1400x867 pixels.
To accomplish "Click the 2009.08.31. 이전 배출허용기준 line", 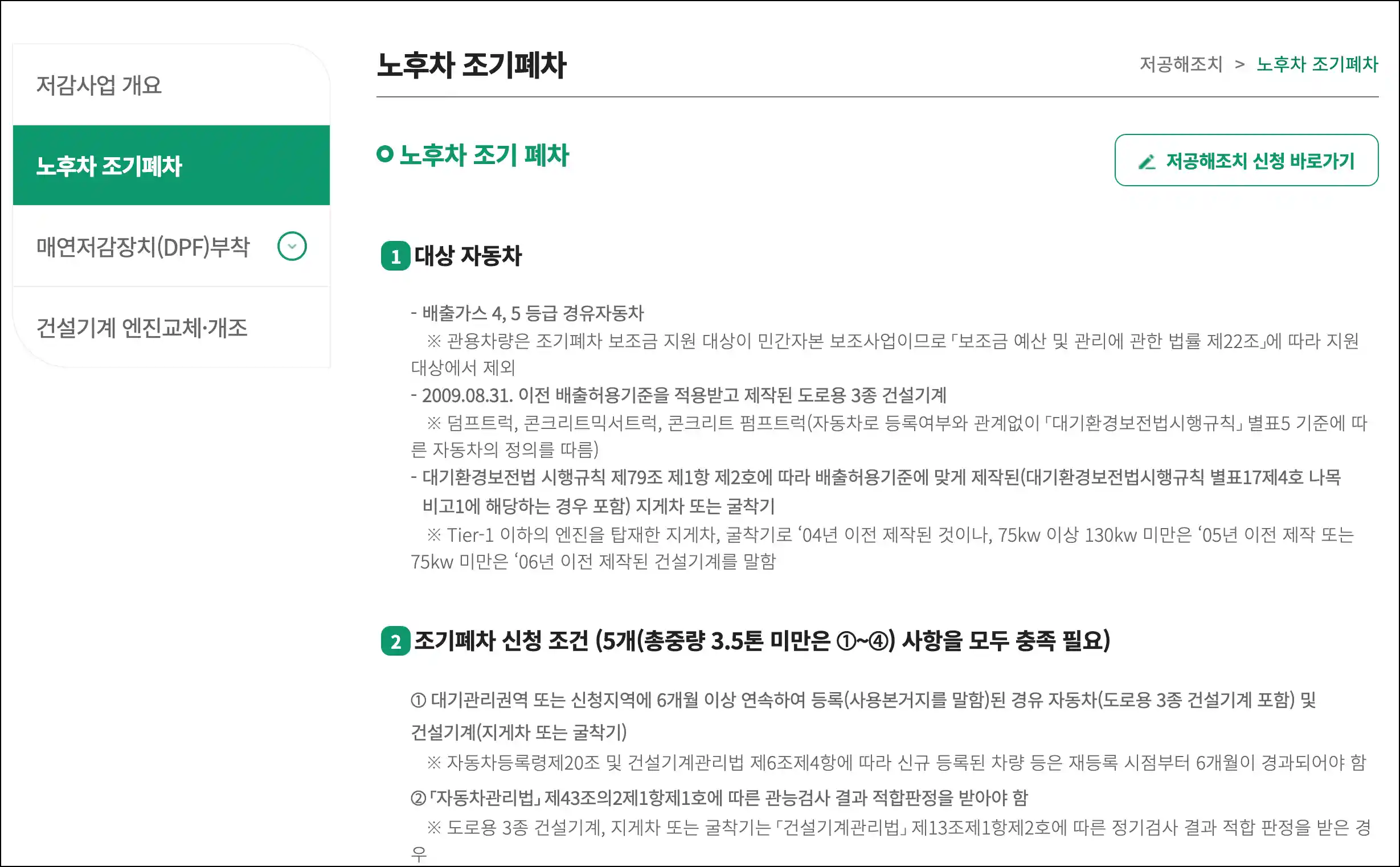I will (x=678, y=395).
